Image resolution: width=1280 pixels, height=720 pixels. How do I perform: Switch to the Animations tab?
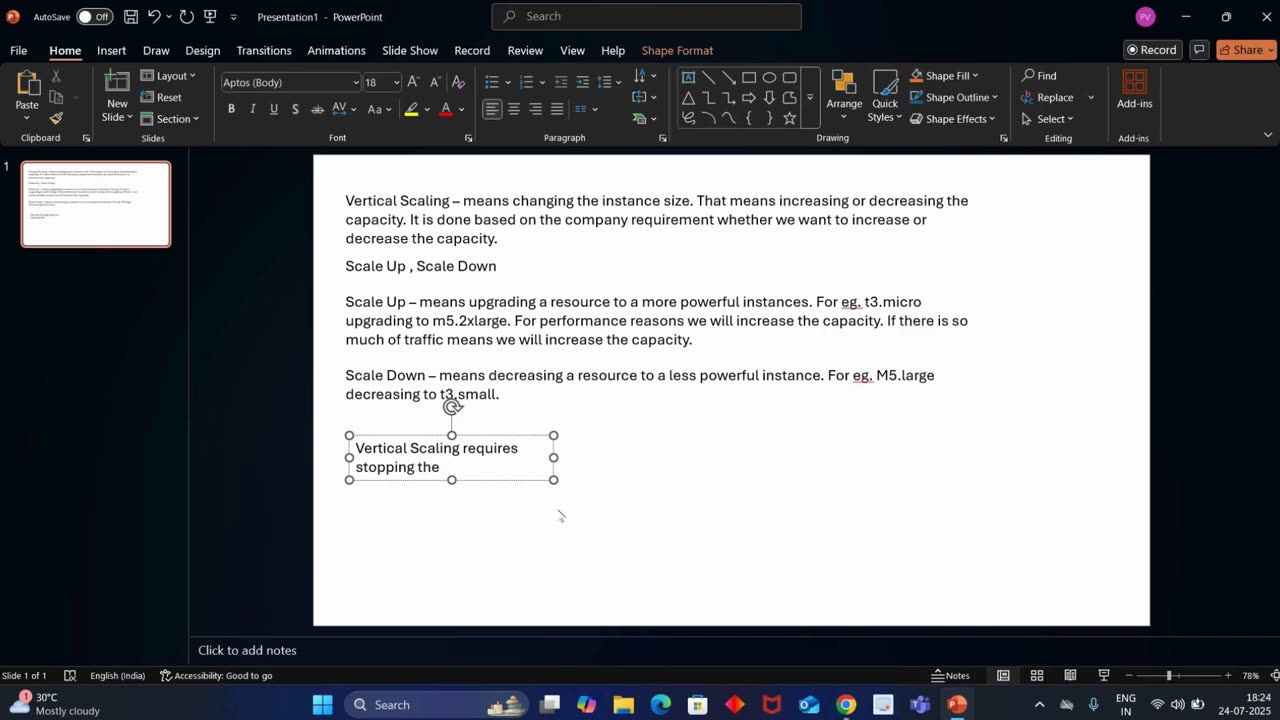(336, 50)
